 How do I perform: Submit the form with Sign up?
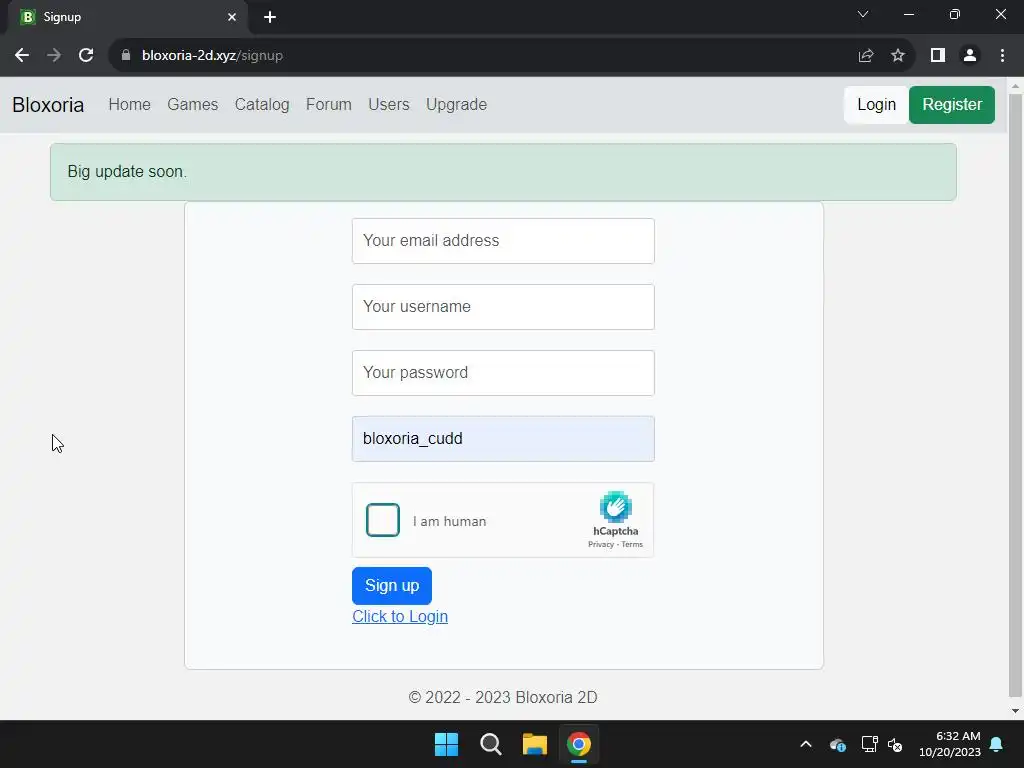392,586
